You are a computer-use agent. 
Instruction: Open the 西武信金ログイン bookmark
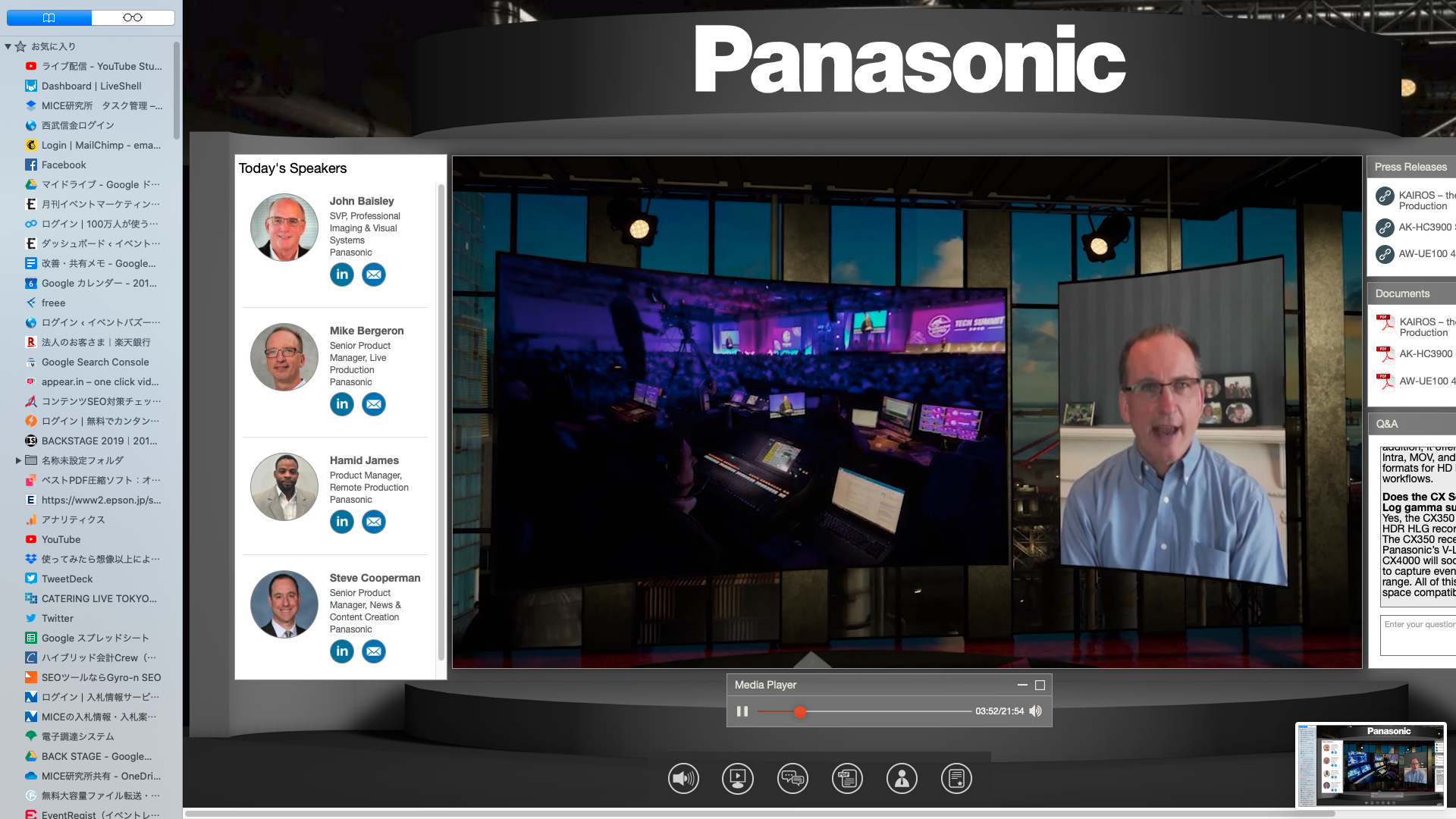pyautogui.click(x=70, y=126)
